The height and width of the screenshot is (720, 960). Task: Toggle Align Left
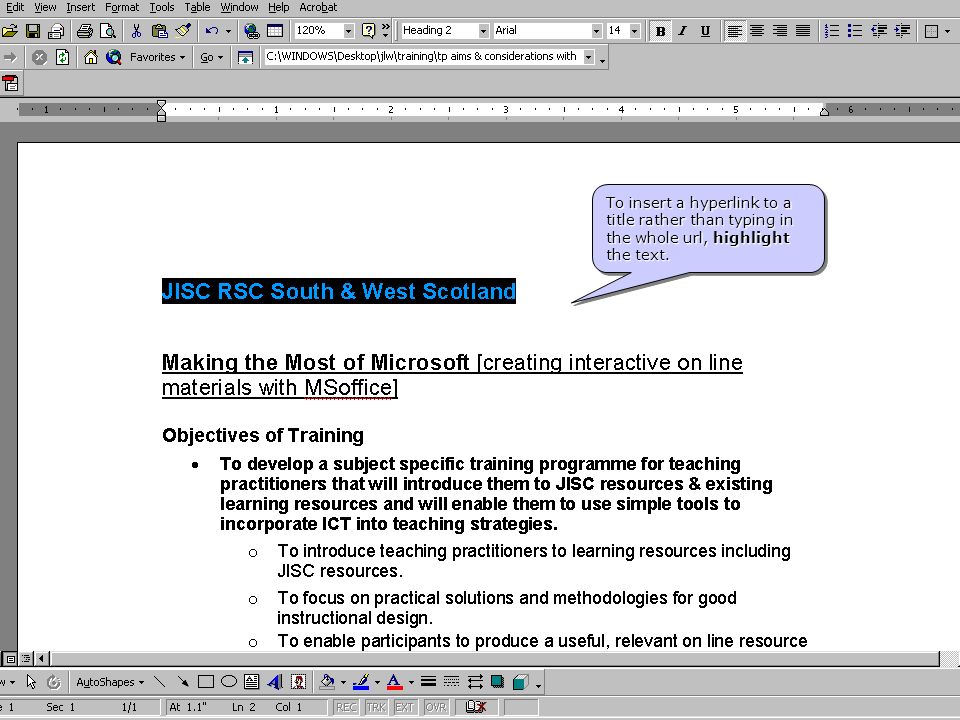734,31
